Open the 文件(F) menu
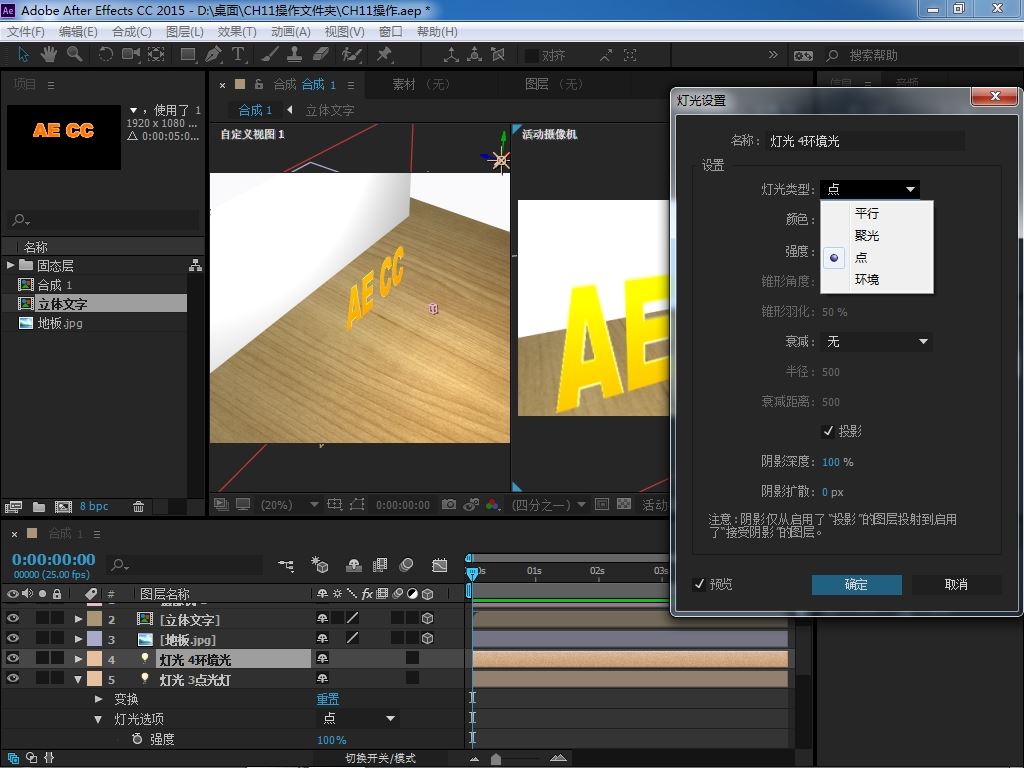Image resolution: width=1024 pixels, height=768 pixels. pos(25,31)
